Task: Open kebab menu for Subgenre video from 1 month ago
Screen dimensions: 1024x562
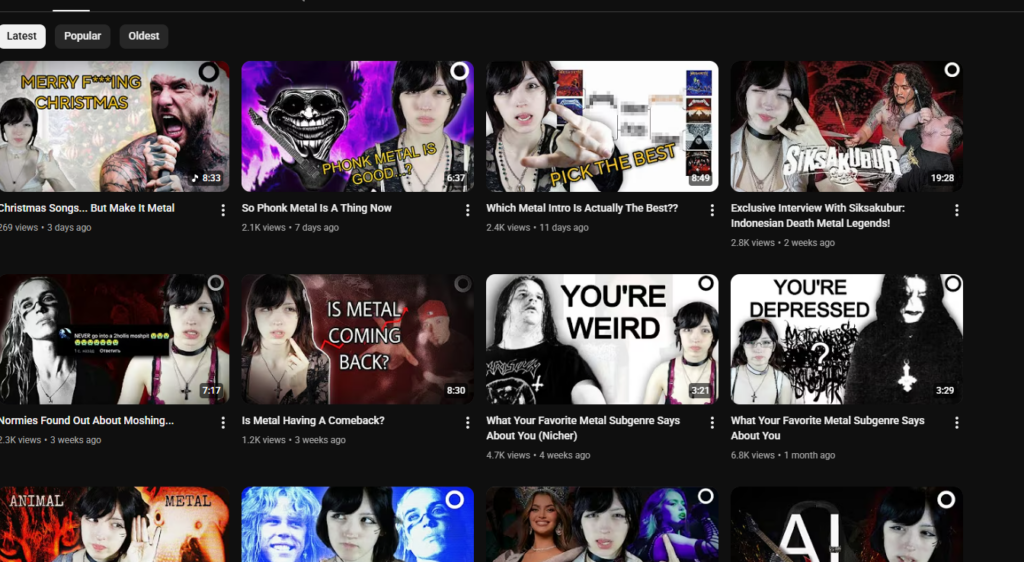Action: (x=956, y=422)
